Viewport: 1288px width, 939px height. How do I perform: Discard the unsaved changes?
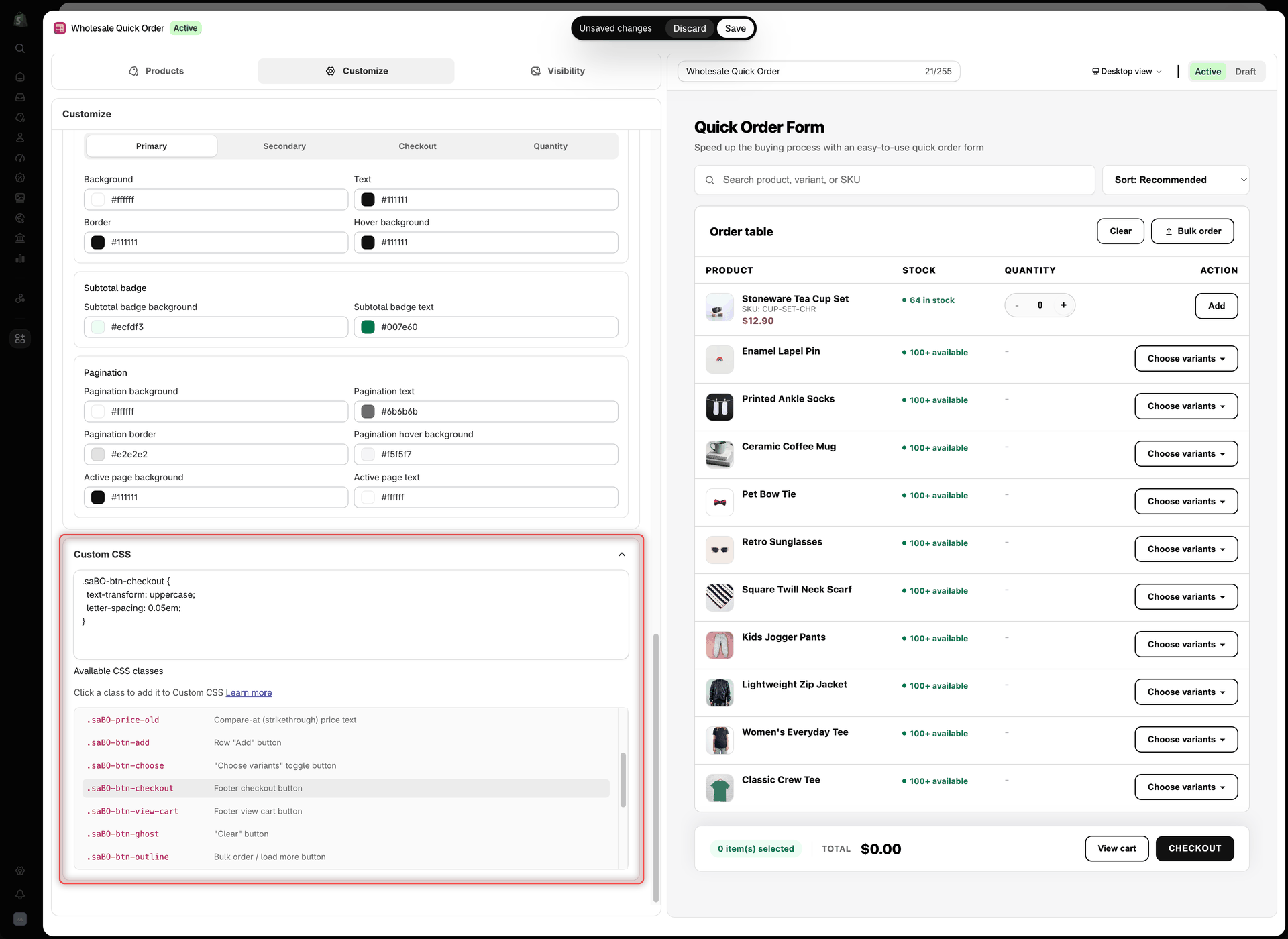pos(690,28)
